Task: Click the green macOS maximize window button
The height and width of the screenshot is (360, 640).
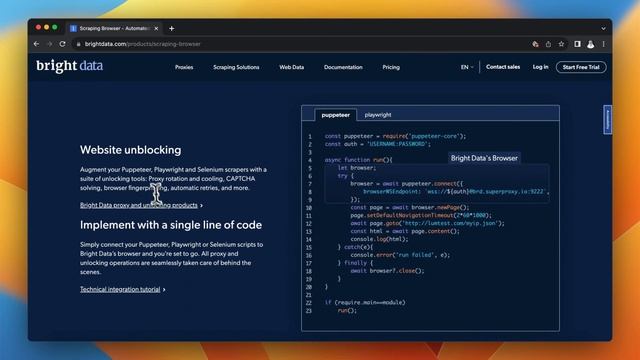Action: coord(55,27)
